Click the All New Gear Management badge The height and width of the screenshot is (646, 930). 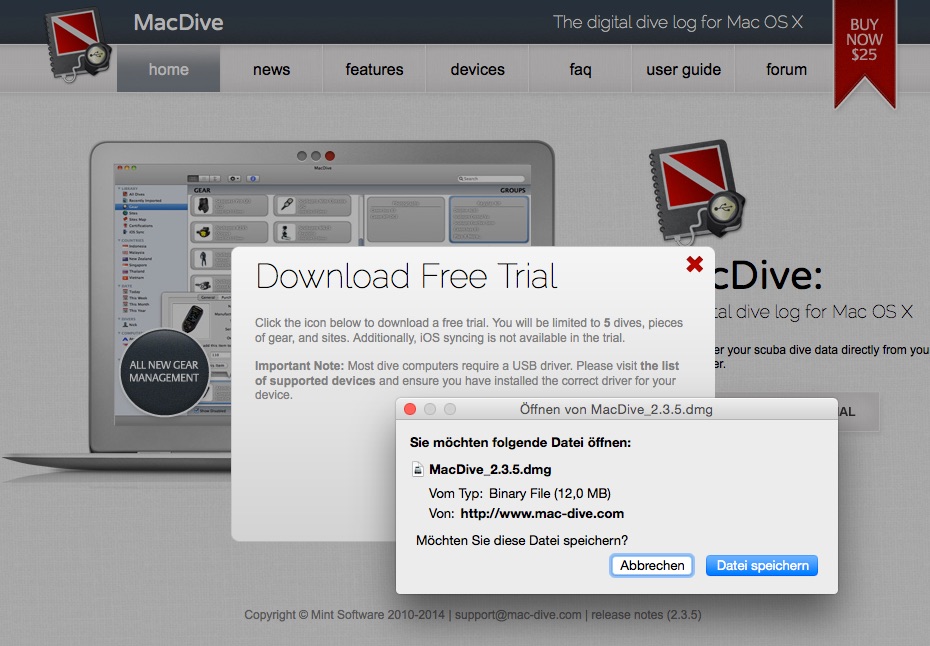pos(164,371)
